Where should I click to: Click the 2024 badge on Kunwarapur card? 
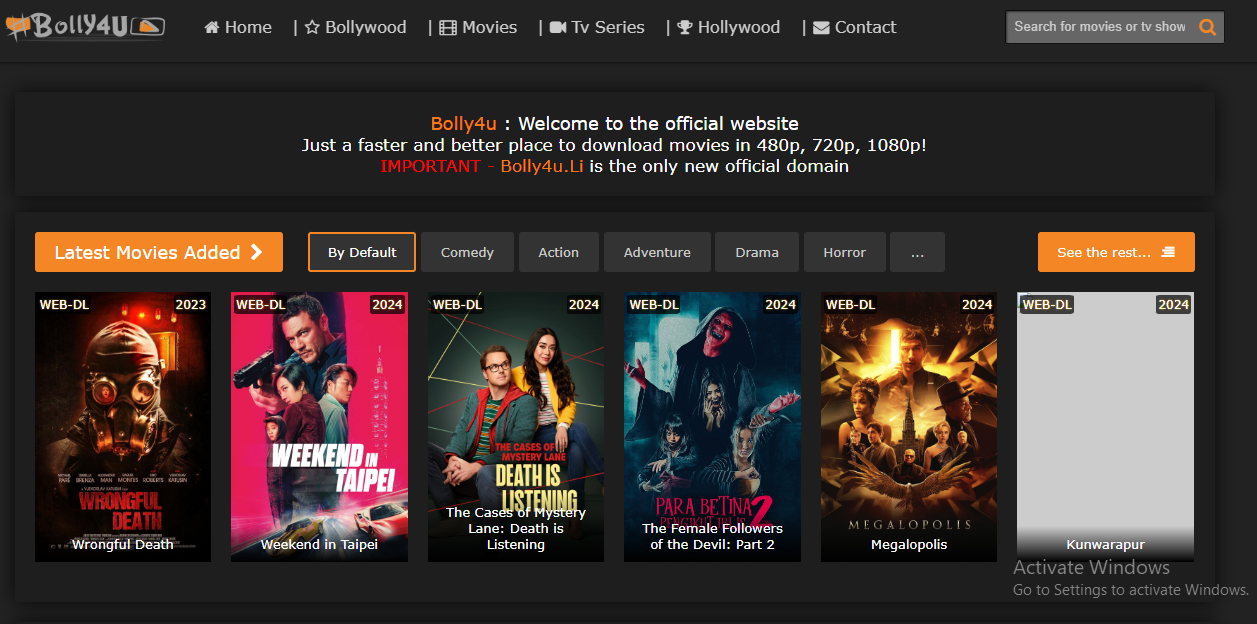pyautogui.click(x=1174, y=304)
